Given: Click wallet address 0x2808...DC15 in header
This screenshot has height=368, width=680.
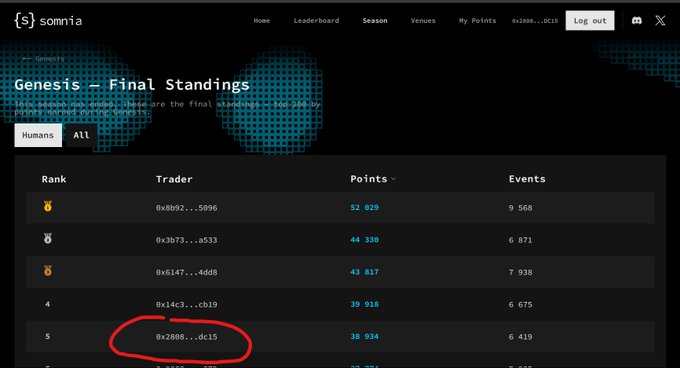Looking at the screenshot, I should point(535,21).
